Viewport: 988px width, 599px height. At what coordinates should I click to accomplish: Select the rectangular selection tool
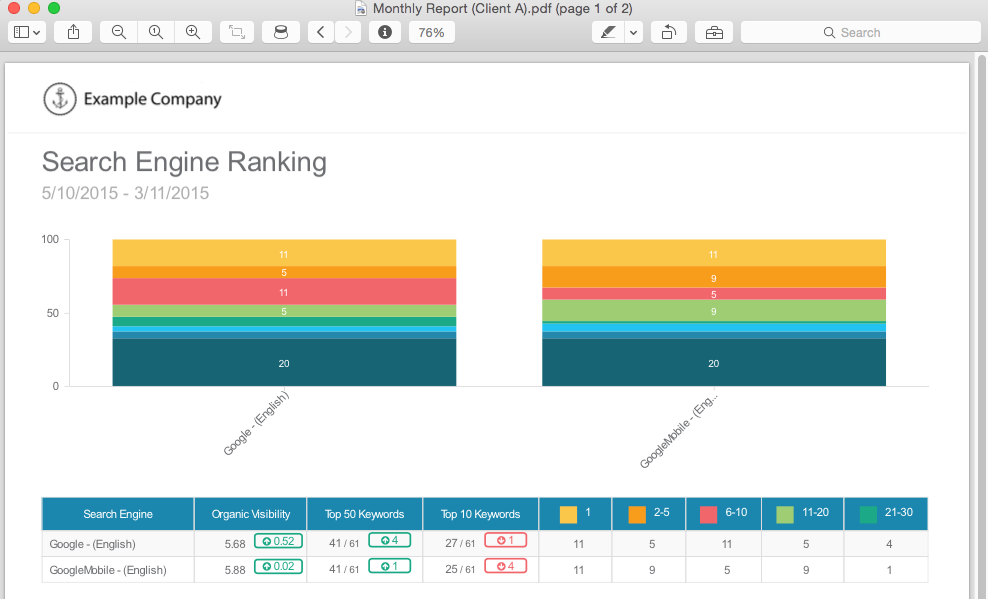click(236, 32)
